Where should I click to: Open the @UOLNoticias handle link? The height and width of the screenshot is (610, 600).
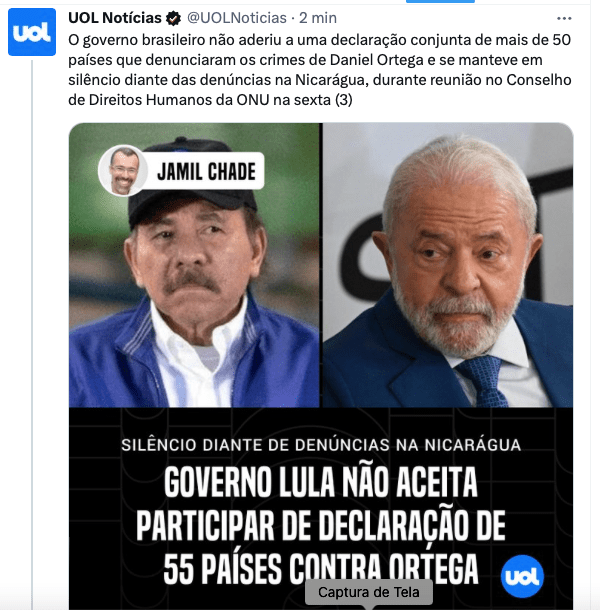click(237, 18)
